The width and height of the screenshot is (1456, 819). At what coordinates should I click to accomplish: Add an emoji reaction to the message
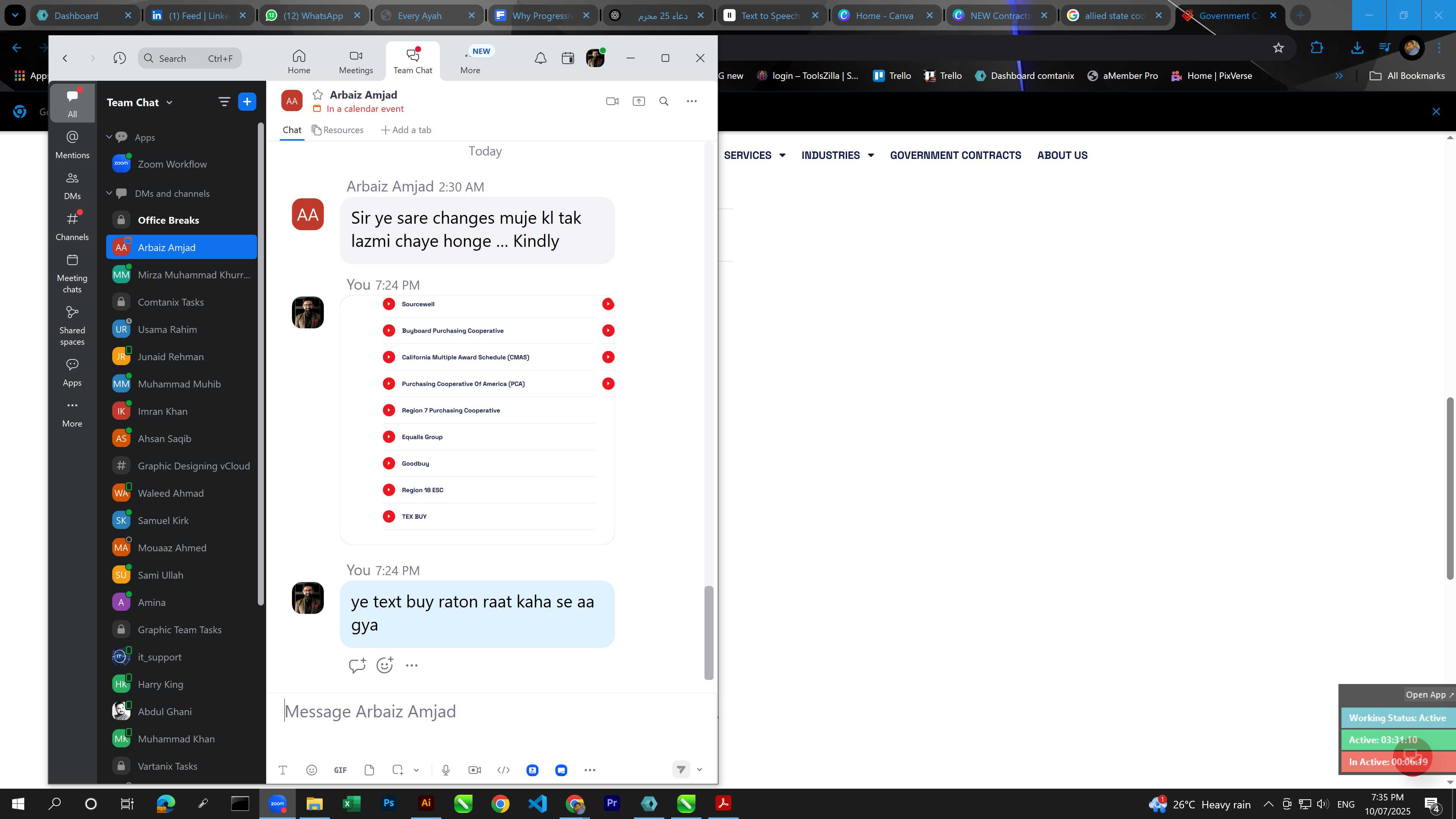(x=385, y=665)
